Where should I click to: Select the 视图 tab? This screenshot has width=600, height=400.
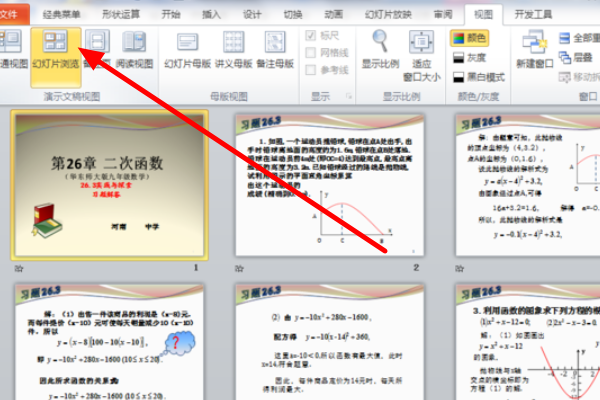pyautogui.click(x=483, y=15)
